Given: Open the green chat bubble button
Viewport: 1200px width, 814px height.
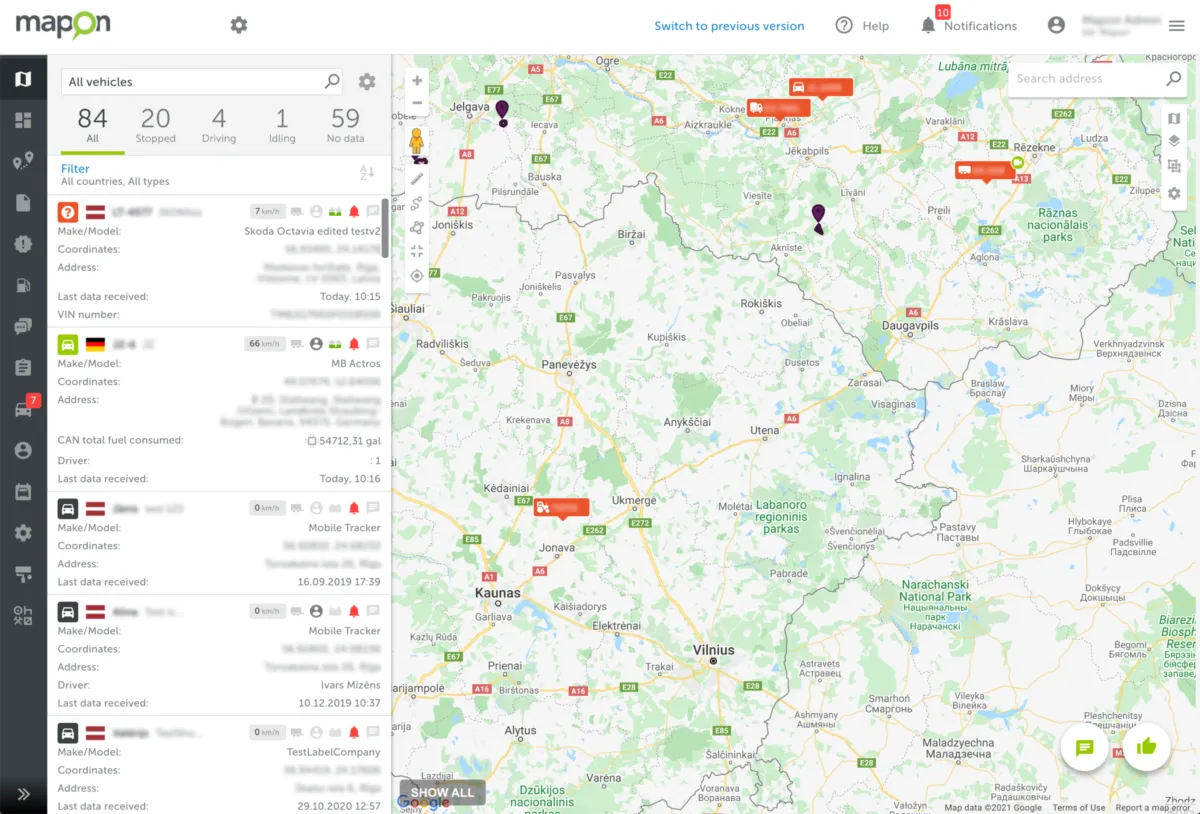Looking at the screenshot, I should tap(1084, 747).
